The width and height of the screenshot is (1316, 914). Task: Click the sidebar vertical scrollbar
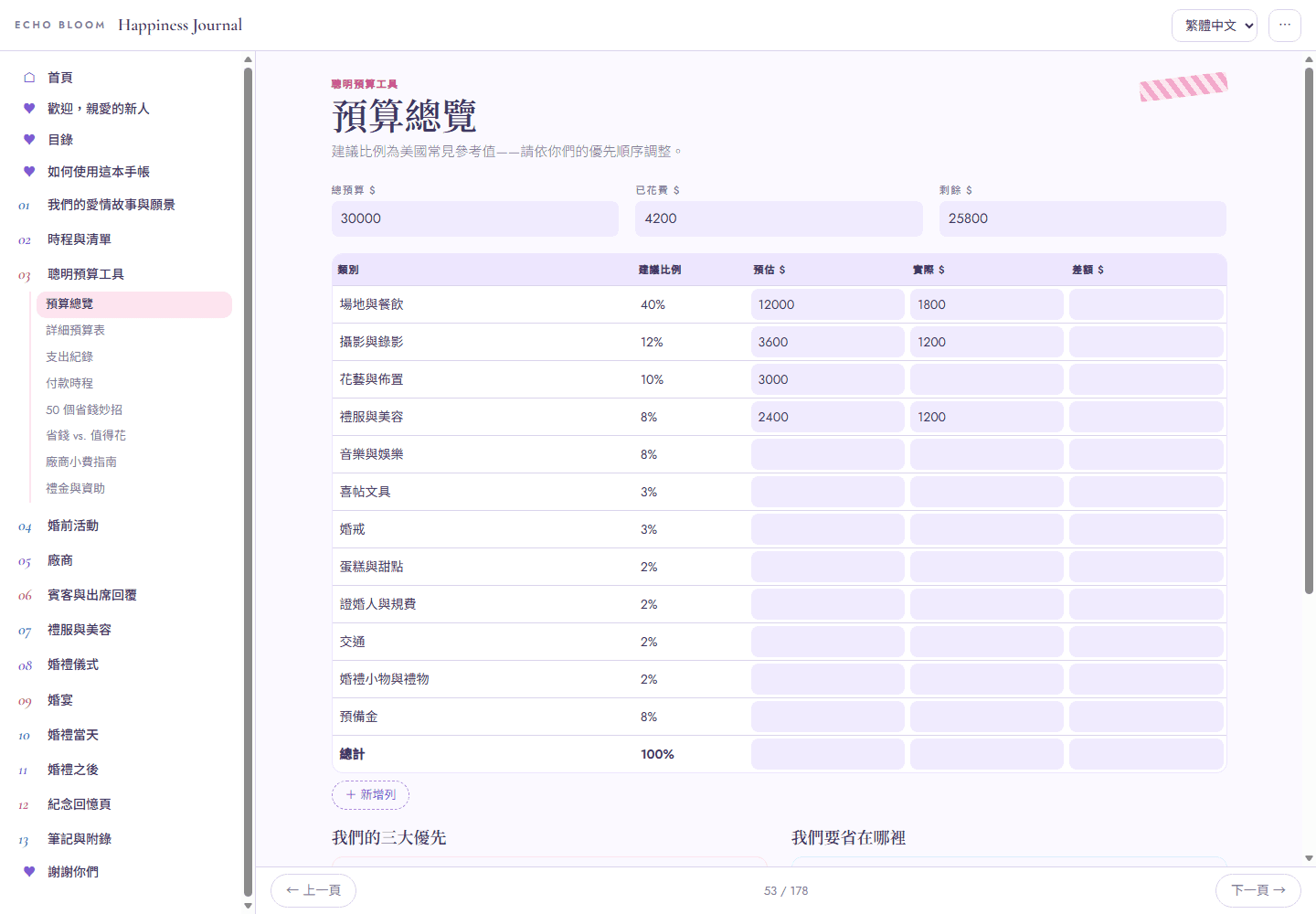248,482
